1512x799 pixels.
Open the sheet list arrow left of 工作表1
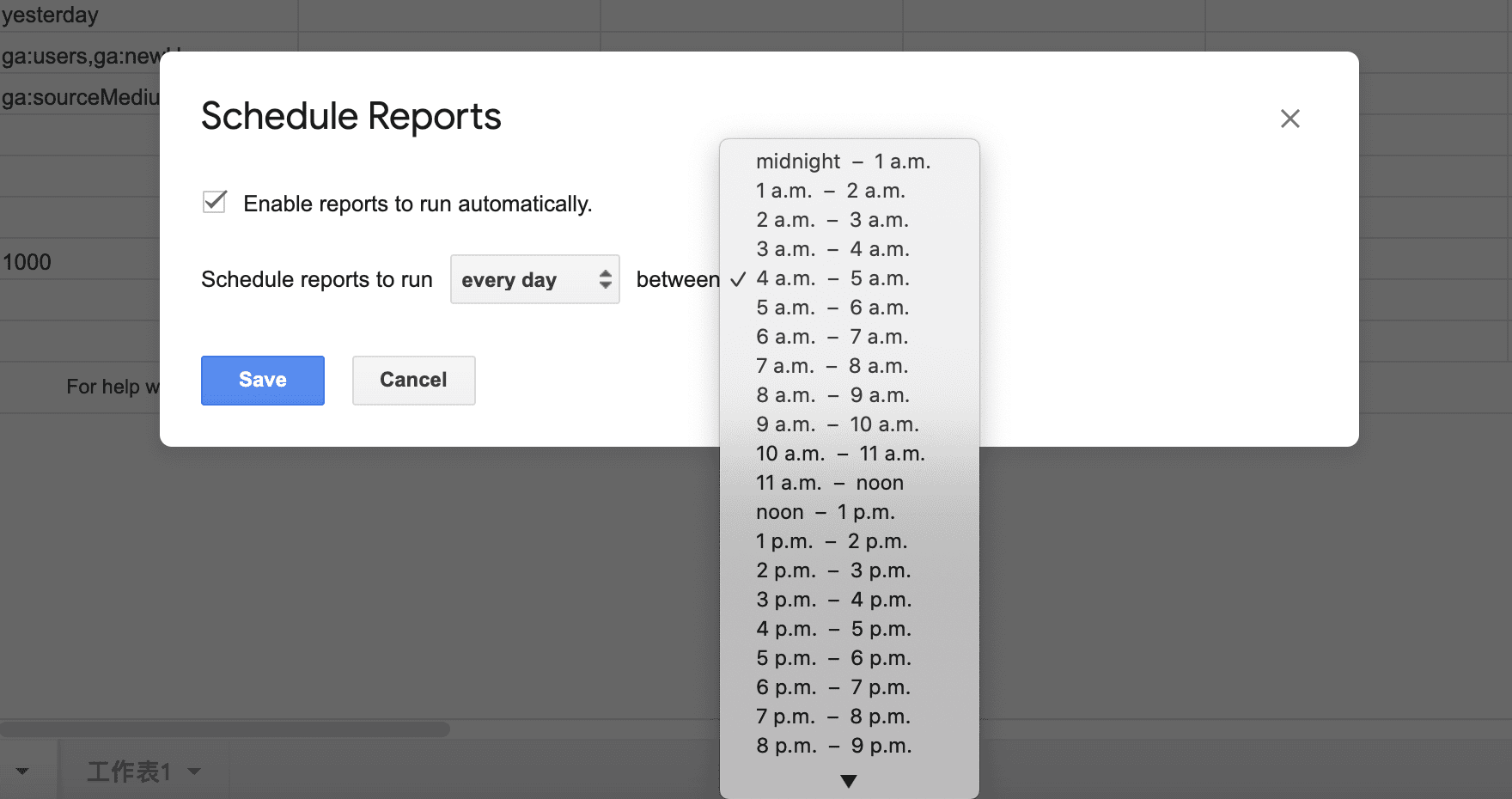coord(22,771)
